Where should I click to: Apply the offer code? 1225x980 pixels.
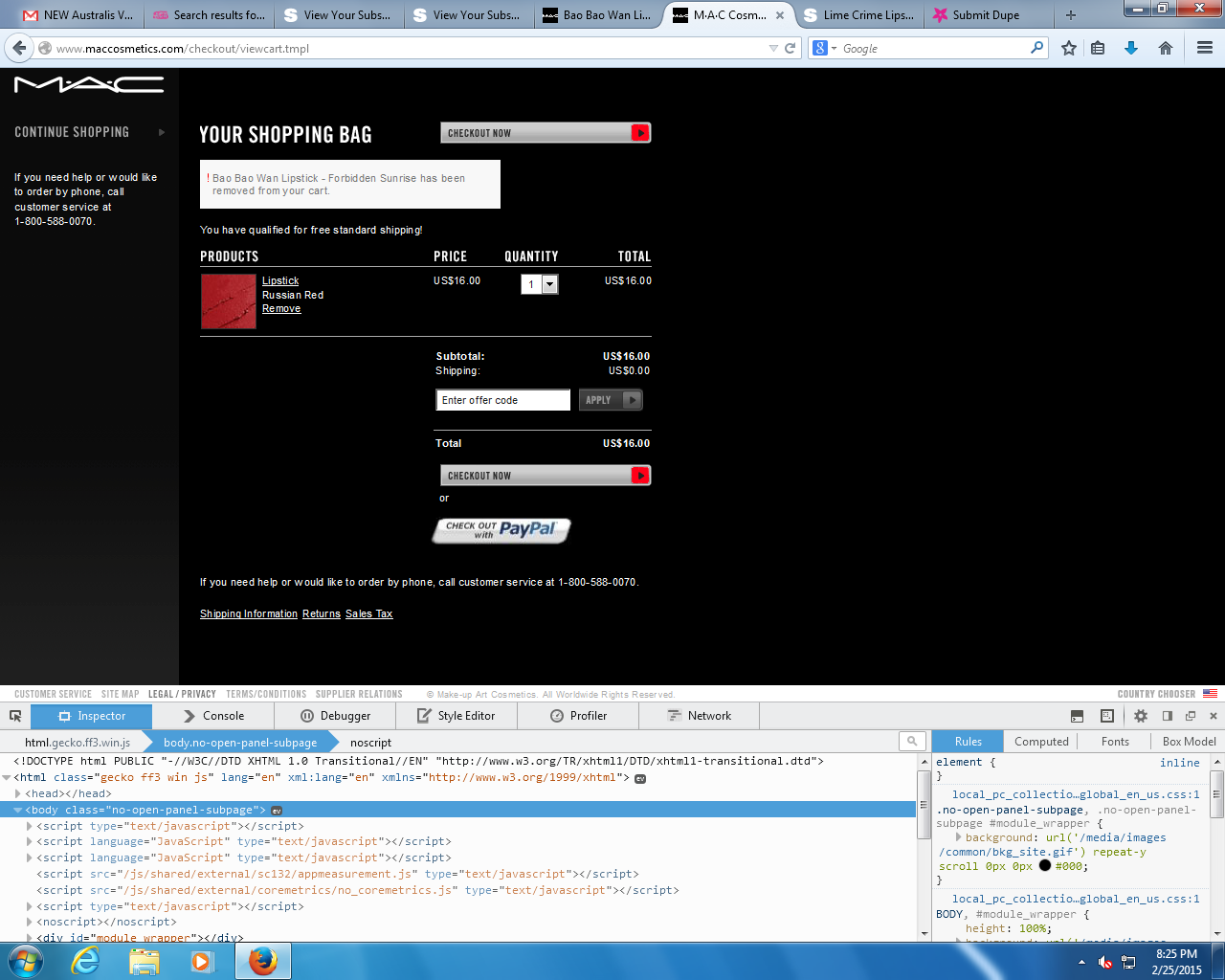611,400
